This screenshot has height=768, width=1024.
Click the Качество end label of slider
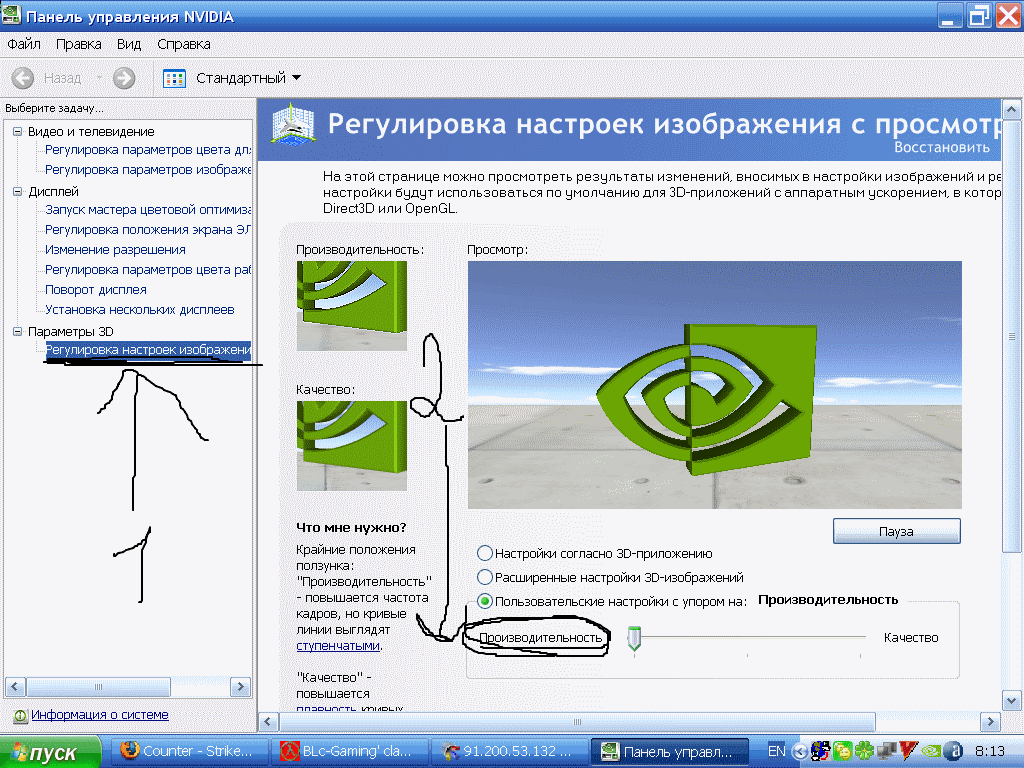(910, 637)
